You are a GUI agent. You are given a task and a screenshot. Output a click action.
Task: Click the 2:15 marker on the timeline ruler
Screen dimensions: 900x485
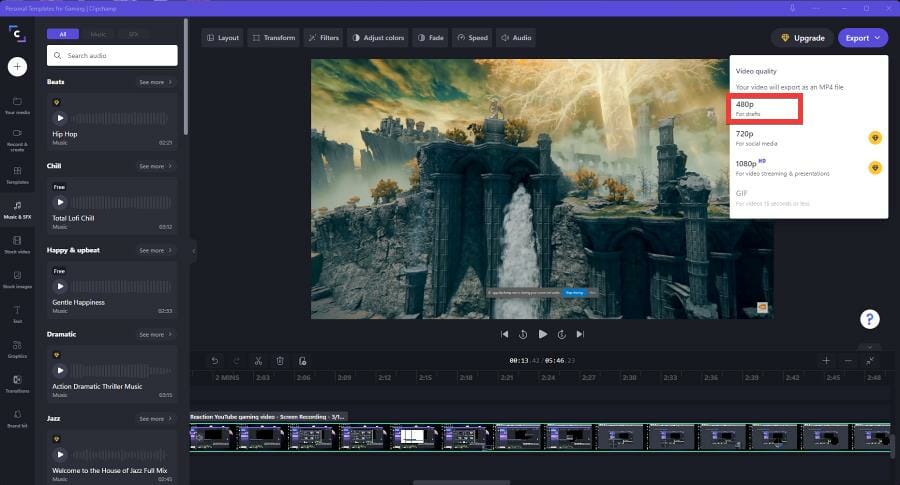425,378
